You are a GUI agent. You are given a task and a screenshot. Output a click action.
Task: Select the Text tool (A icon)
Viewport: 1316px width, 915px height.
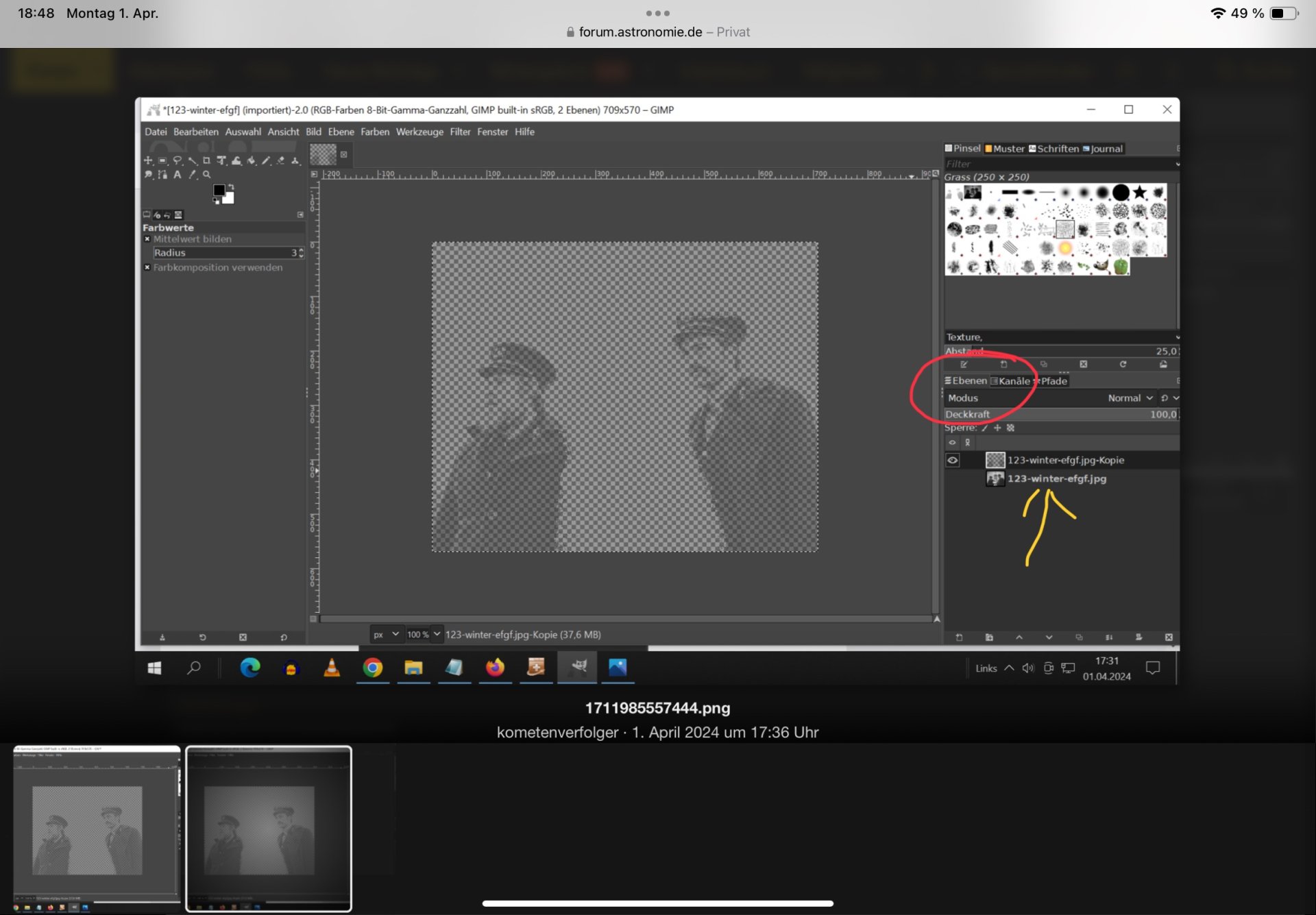pyautogui.click(x=178, y=174)
